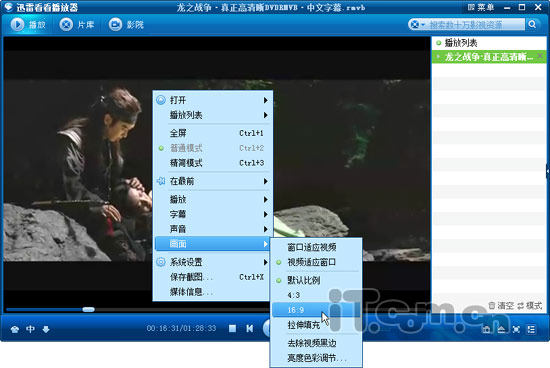Open the 影院 cinema icon
Viewport: 550px width, 368px height.
115,25
